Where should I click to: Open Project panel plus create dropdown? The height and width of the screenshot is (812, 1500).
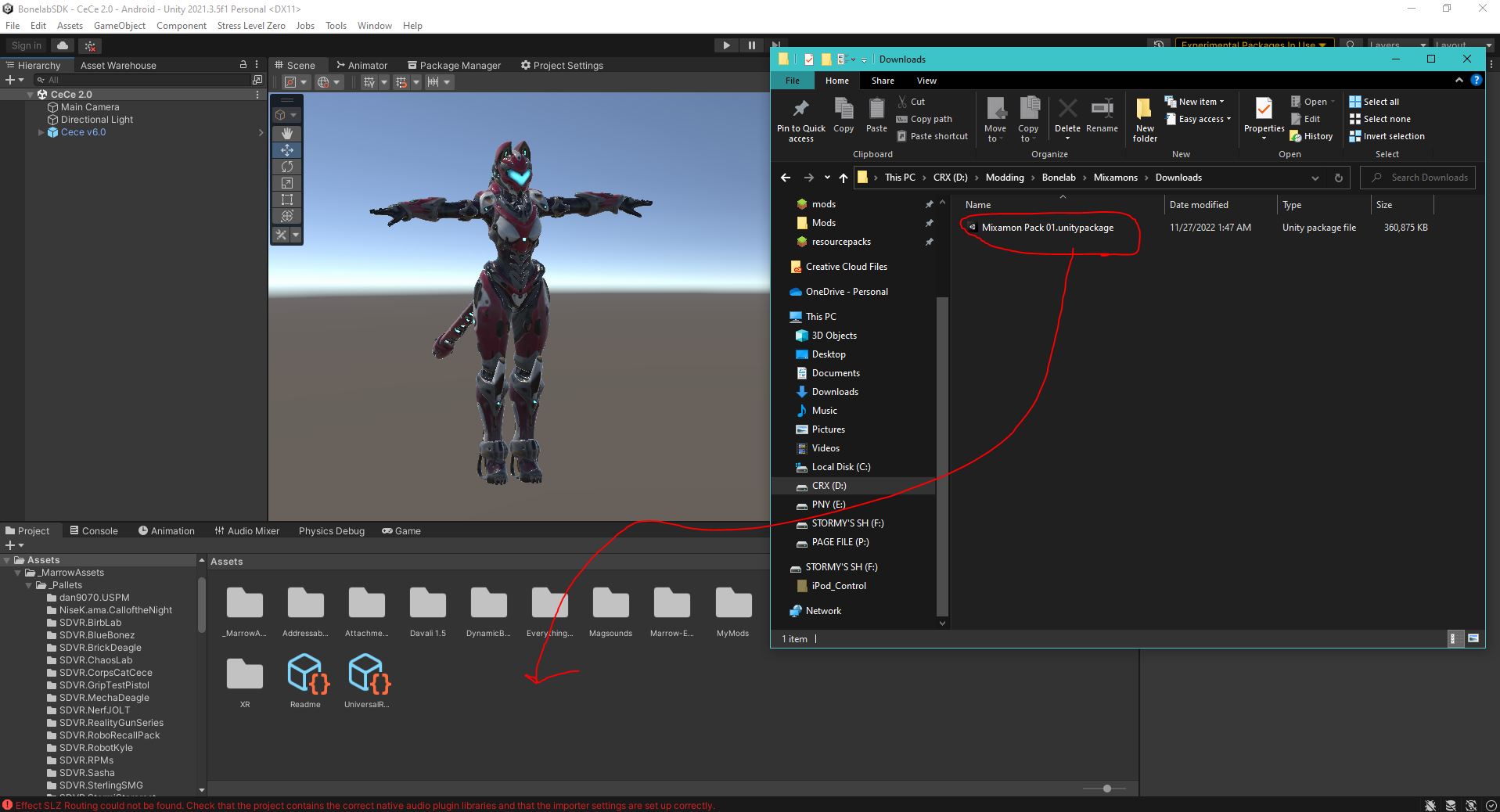click(x=14, y=545)
